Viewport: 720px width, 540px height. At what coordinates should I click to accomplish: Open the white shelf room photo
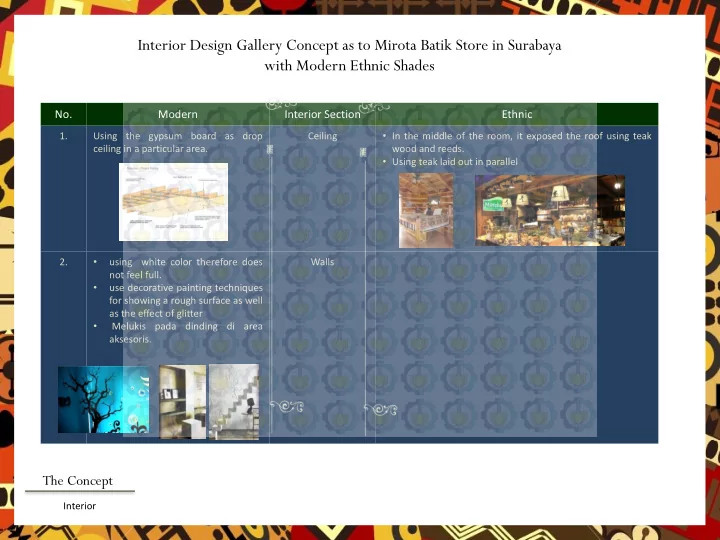point(183,402)
